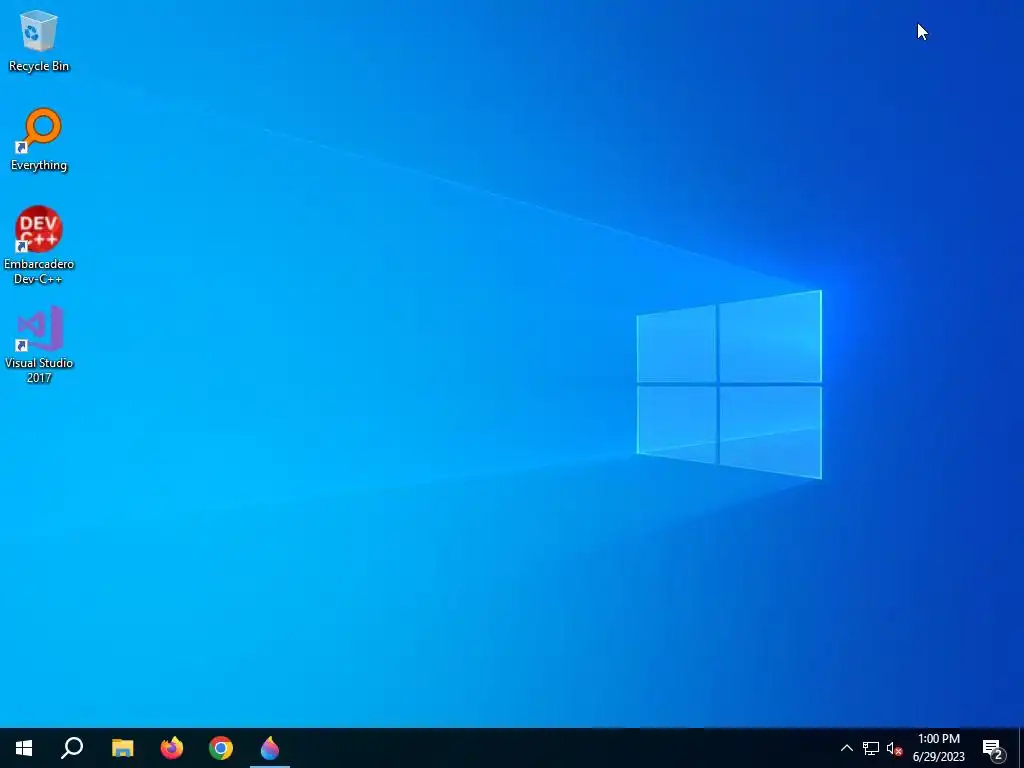This screenshot has height=768, width=1024.
Task: Switch to the droplet-icon app in taskbar
Action: tap(270, 748)
